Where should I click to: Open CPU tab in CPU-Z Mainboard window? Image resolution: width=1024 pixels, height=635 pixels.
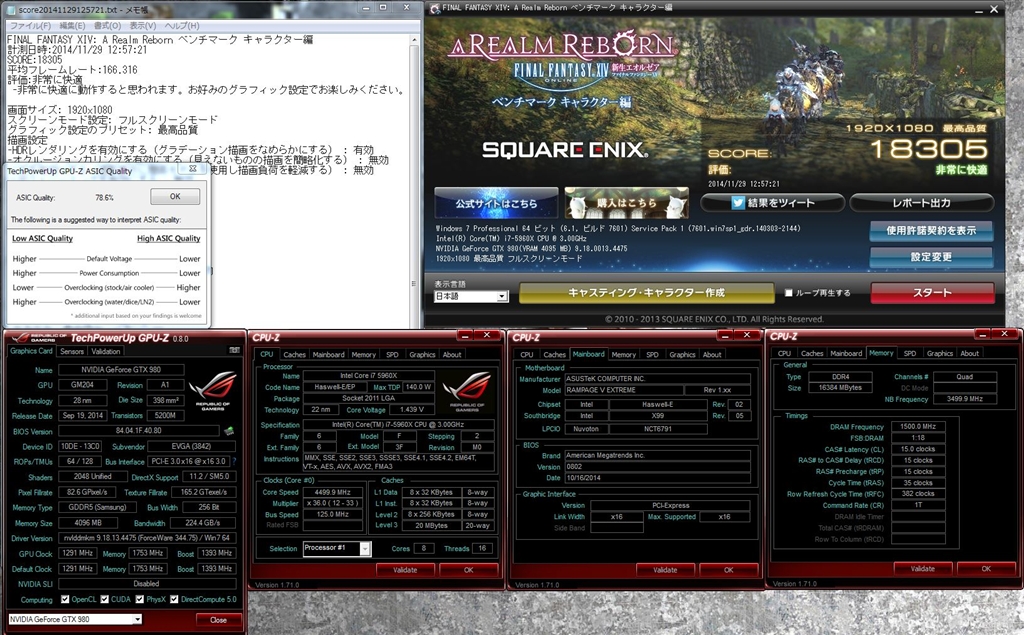click(x=527, y=355)
